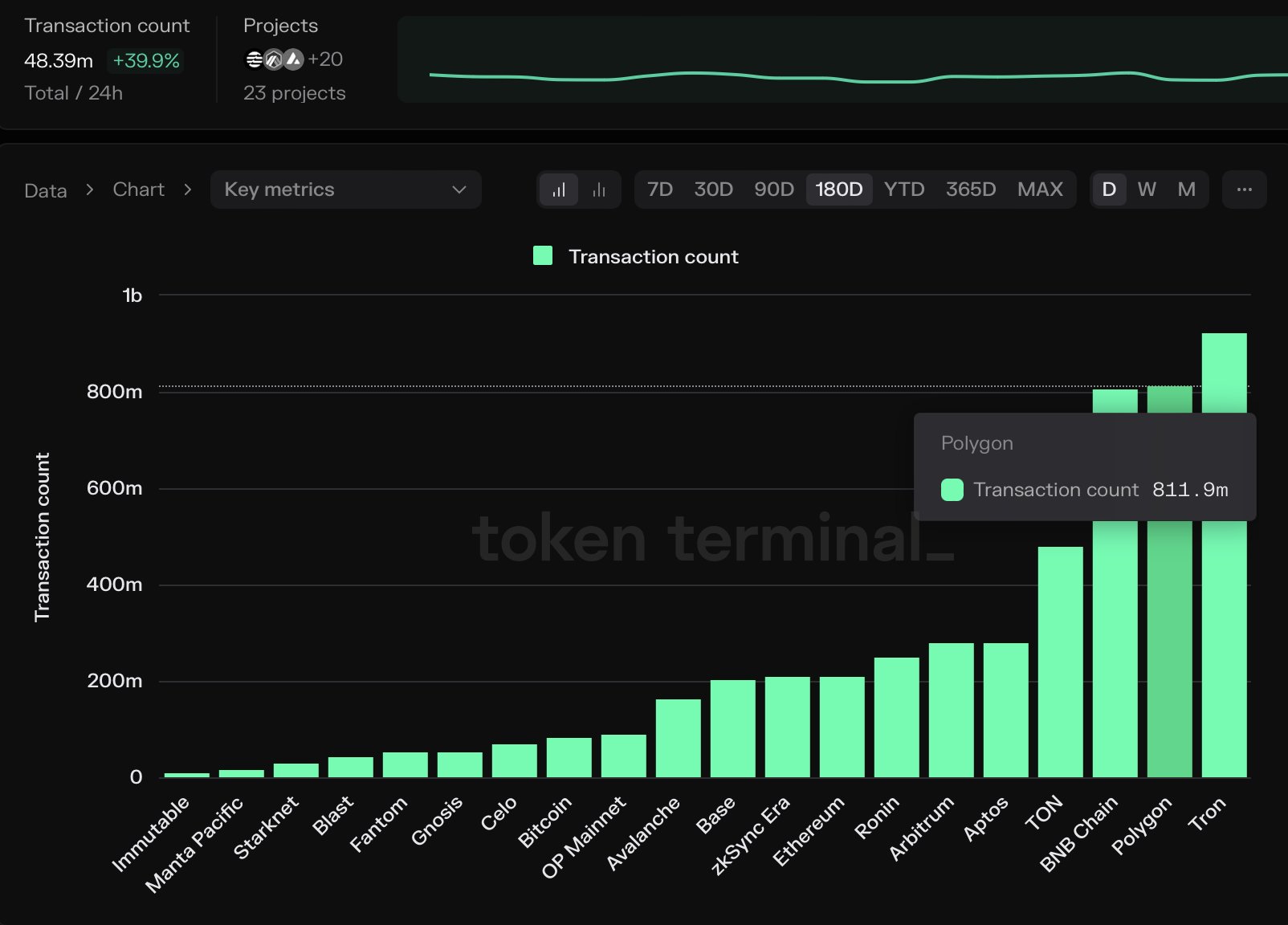This screenshot has height=925, width=1288.
Task: Click the Fantom bar
Action: [406, 764]
